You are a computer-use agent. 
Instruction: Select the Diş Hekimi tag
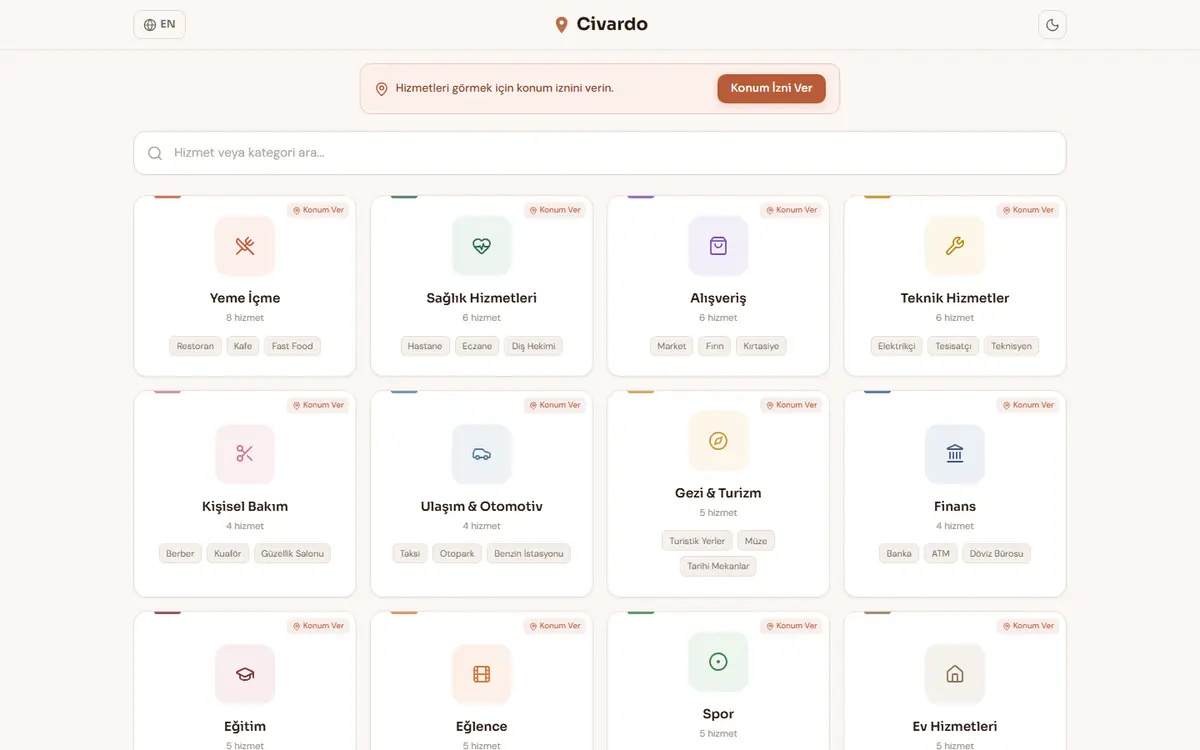pos(533,346)
